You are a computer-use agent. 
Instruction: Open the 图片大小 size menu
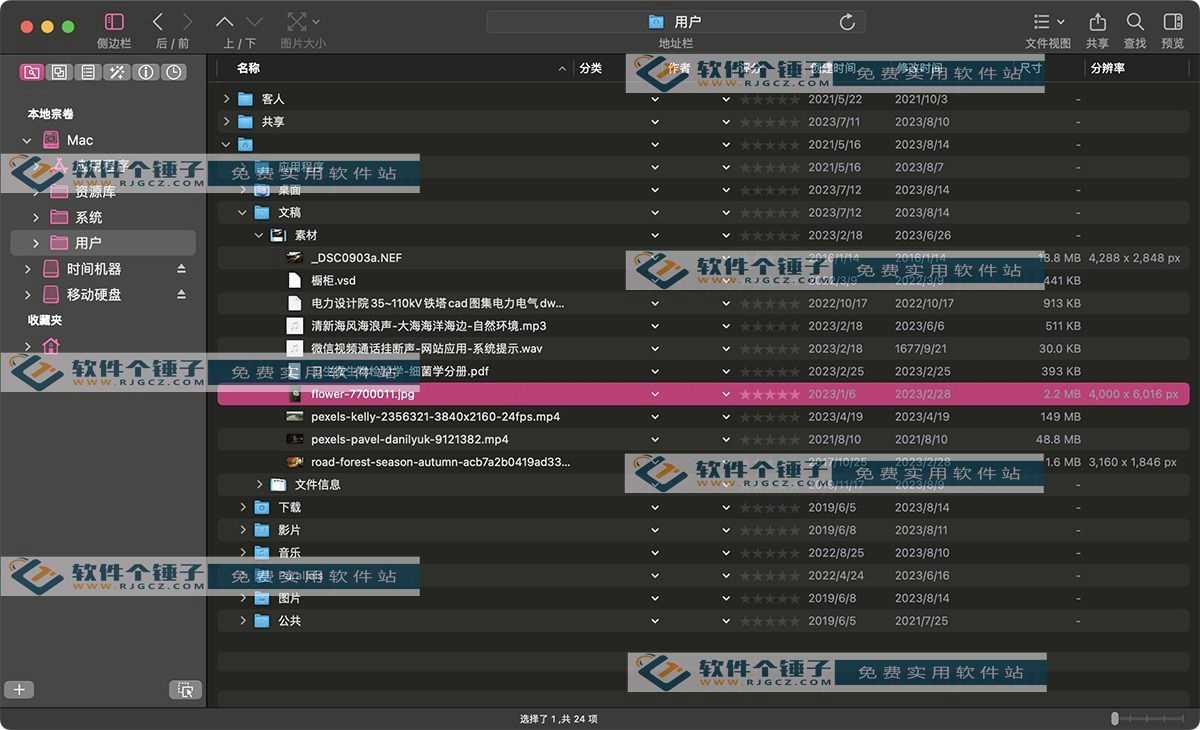(x=303, y=22)
